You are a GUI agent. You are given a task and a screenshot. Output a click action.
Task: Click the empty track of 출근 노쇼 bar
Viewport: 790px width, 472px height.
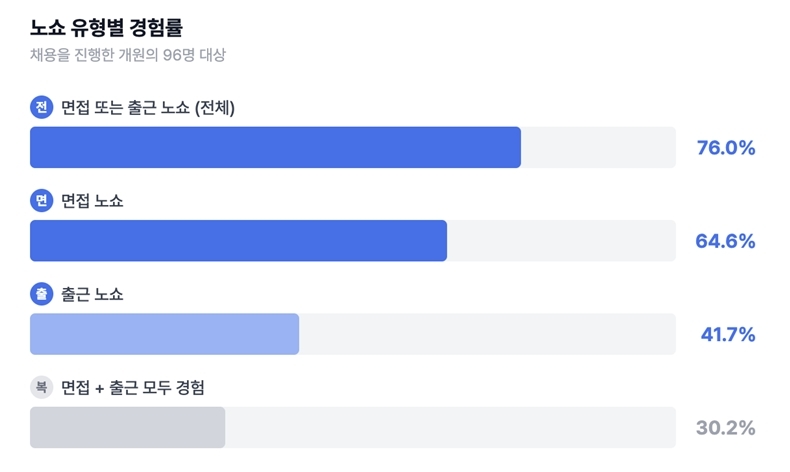tap(487, 334)
